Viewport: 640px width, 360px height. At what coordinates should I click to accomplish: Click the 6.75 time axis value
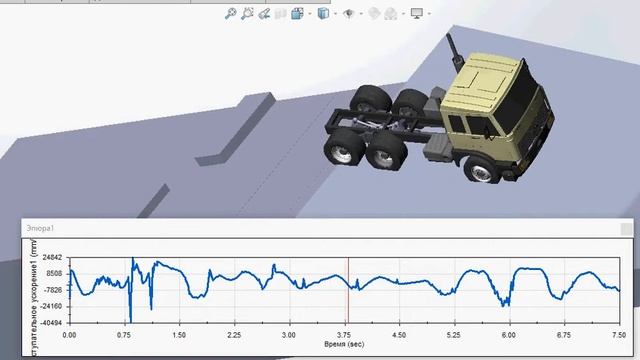(564, 335)
